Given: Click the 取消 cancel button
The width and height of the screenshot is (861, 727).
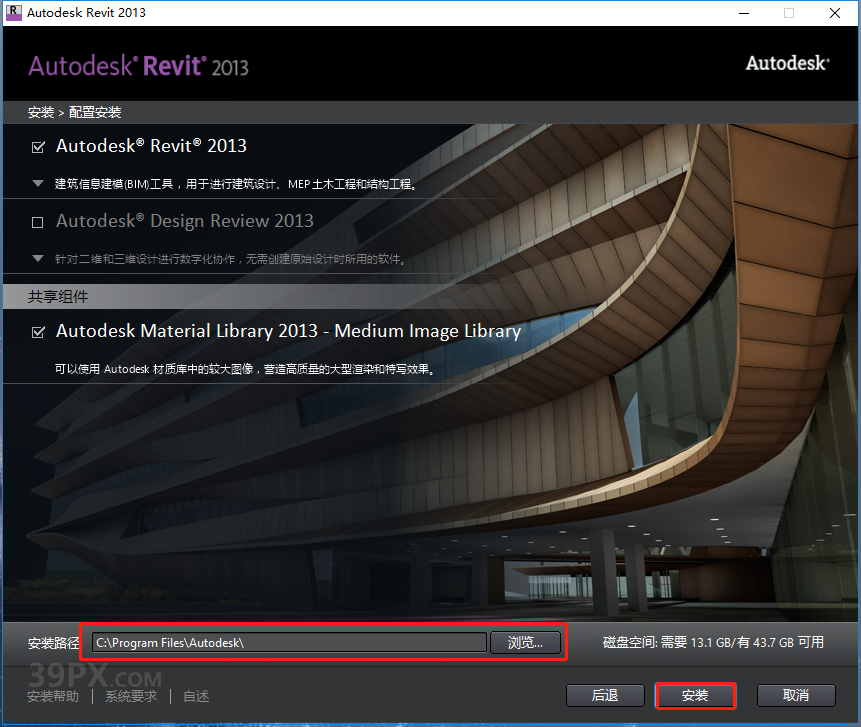Looking at the screenshot, I should click(796, 695).
